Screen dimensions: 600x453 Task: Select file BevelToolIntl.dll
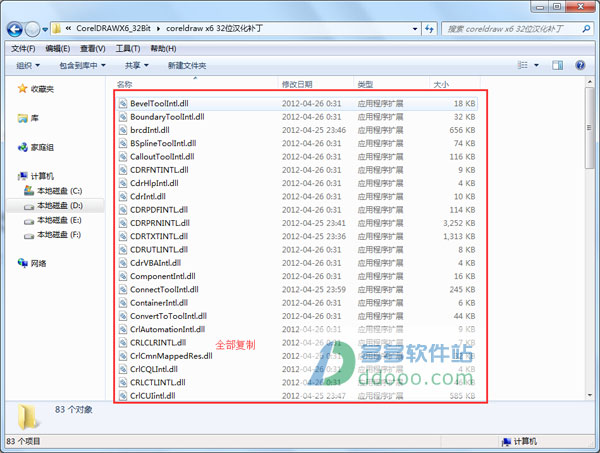point(298,103)
